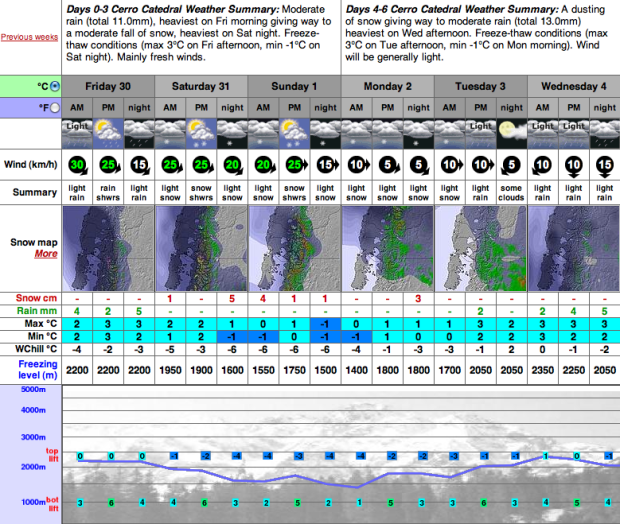Click the WChill °C row label
620x524 pixels.
coord(36,349)
